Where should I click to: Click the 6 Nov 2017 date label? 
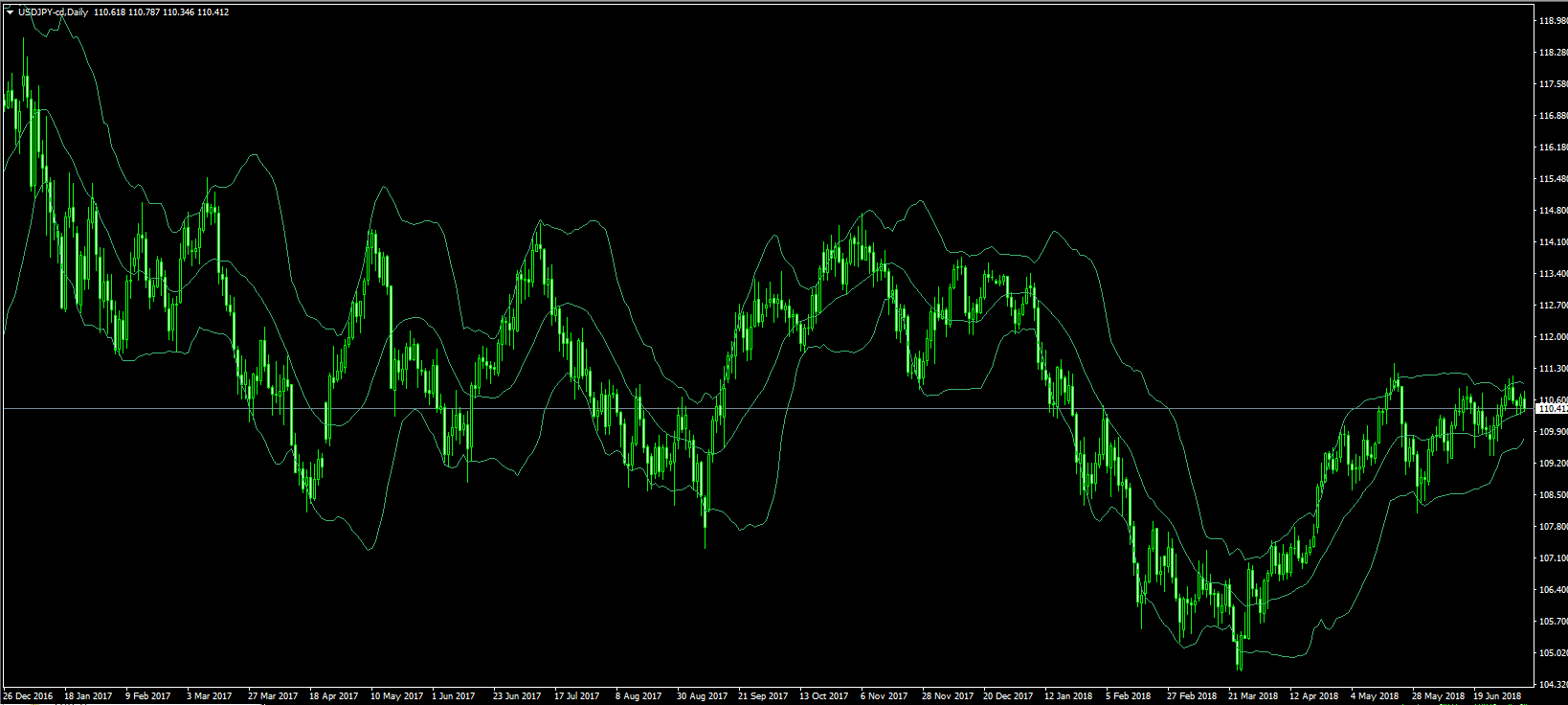[x=885, y=696]
